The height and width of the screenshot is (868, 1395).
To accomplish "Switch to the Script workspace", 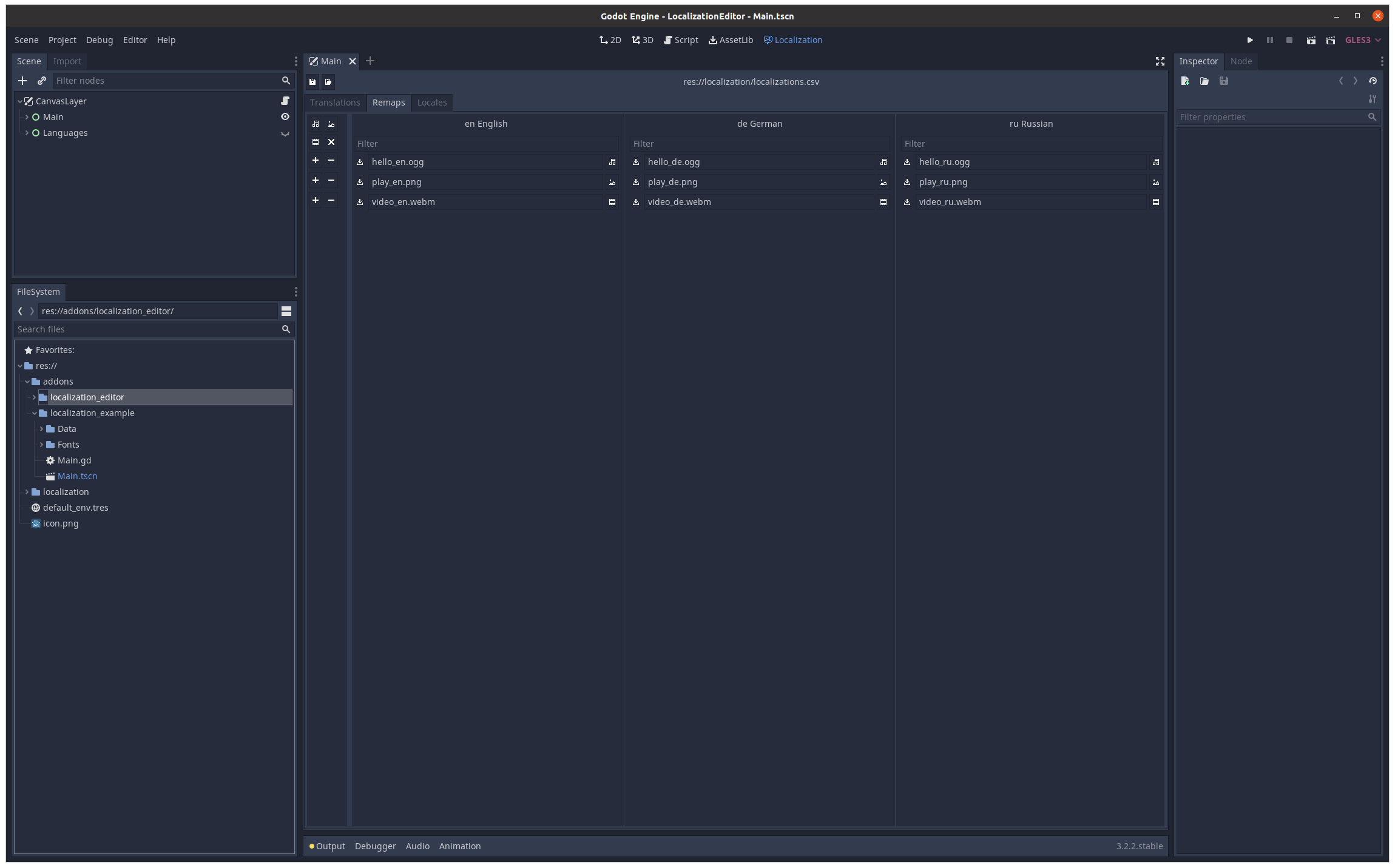I will (681, 40).
